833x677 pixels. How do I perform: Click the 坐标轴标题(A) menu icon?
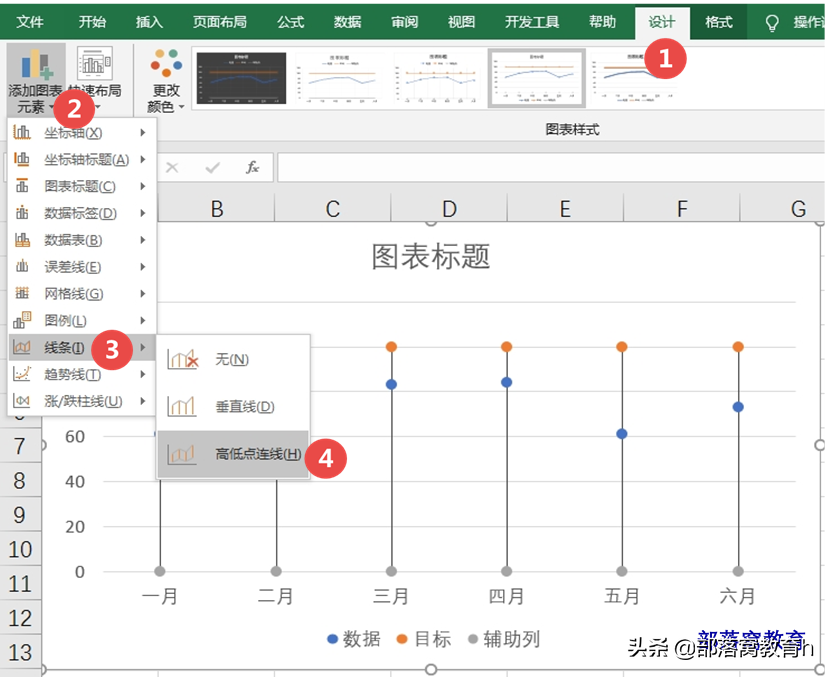tap(22, 159)
